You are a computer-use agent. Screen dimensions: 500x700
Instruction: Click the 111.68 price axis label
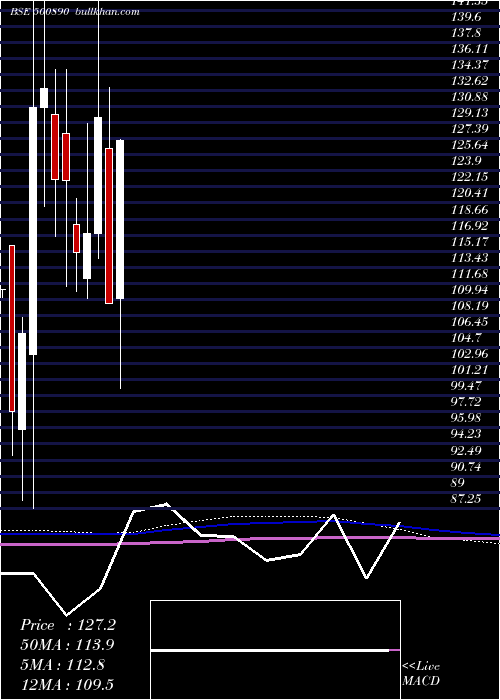pos(469,274)
